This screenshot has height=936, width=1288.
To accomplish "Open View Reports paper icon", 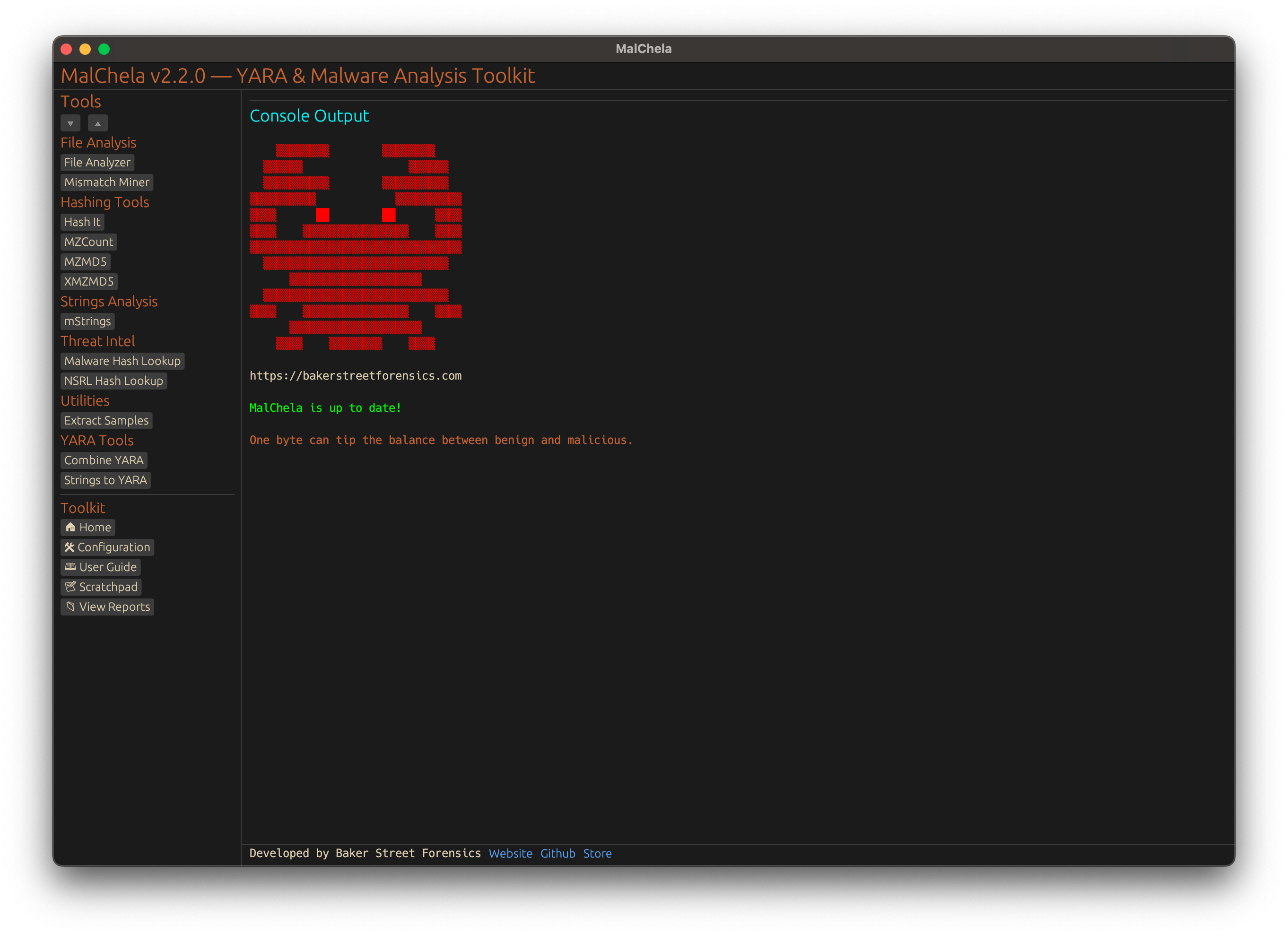I will point(107,607).
